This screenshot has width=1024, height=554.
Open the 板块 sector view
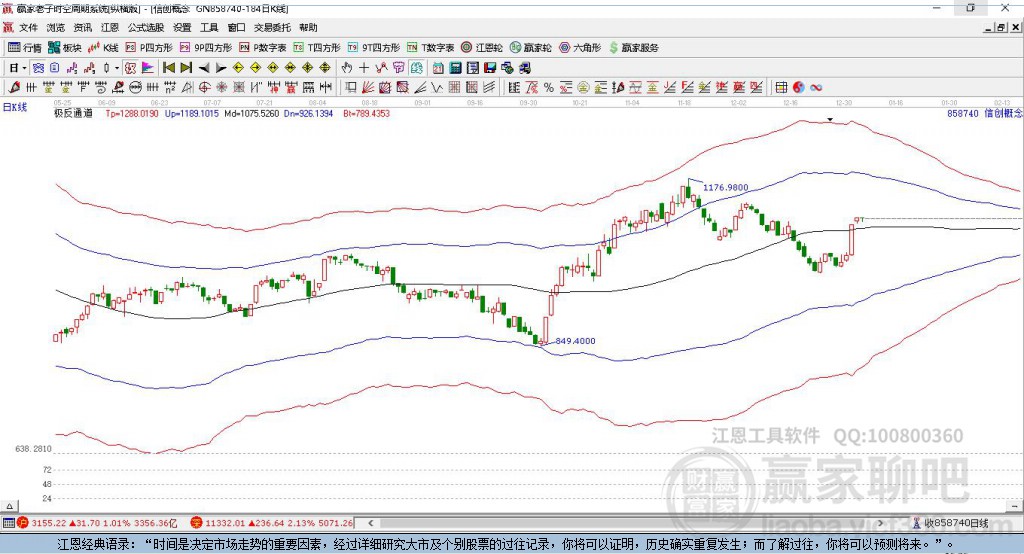point(64,48)
